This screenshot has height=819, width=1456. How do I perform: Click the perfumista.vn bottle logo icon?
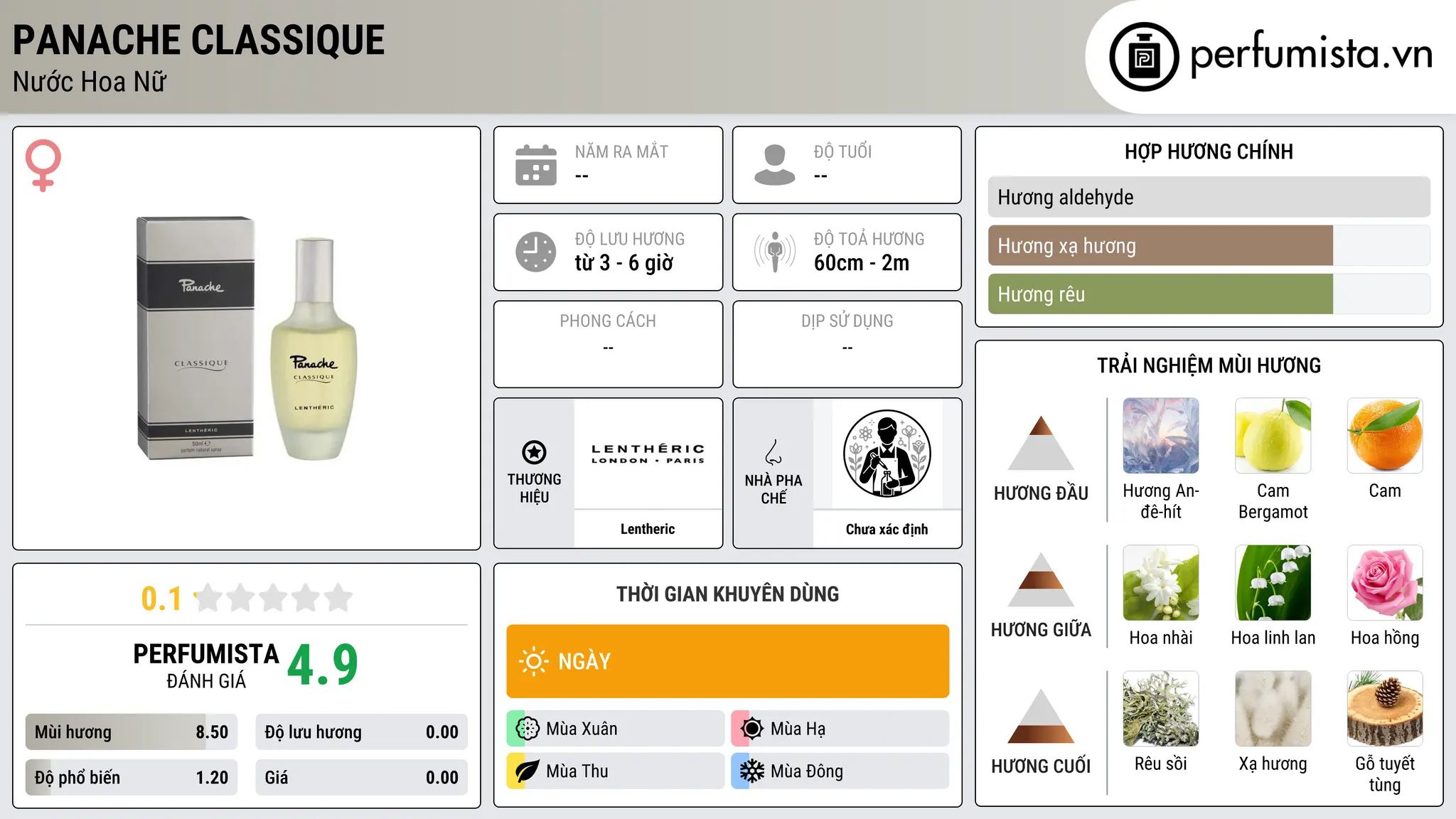[1144, 57]
